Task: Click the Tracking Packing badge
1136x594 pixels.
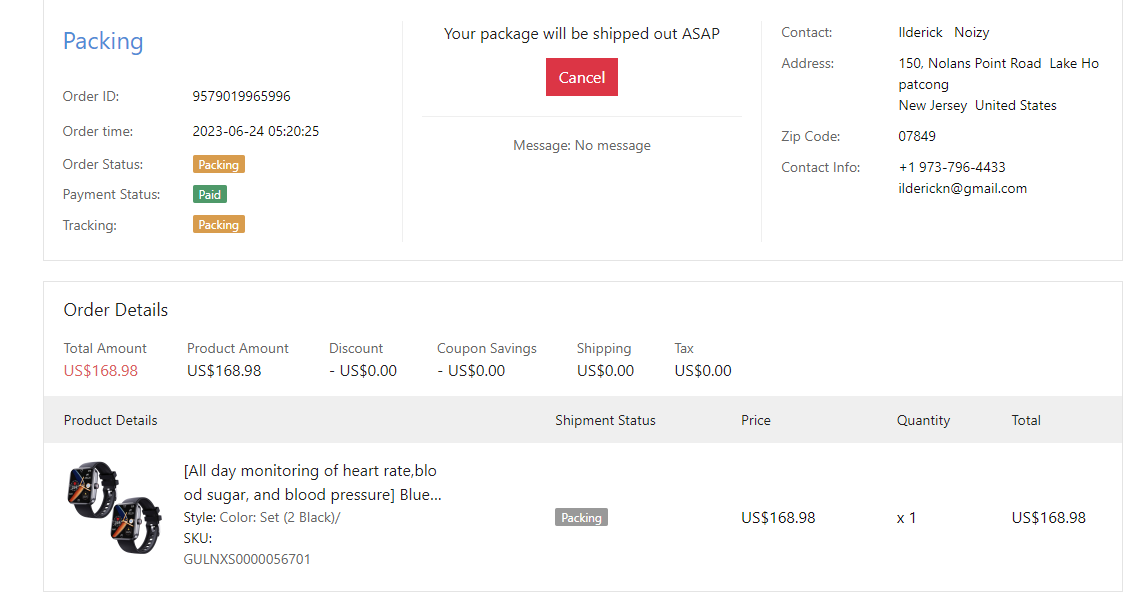Action: tap(218, 225)
